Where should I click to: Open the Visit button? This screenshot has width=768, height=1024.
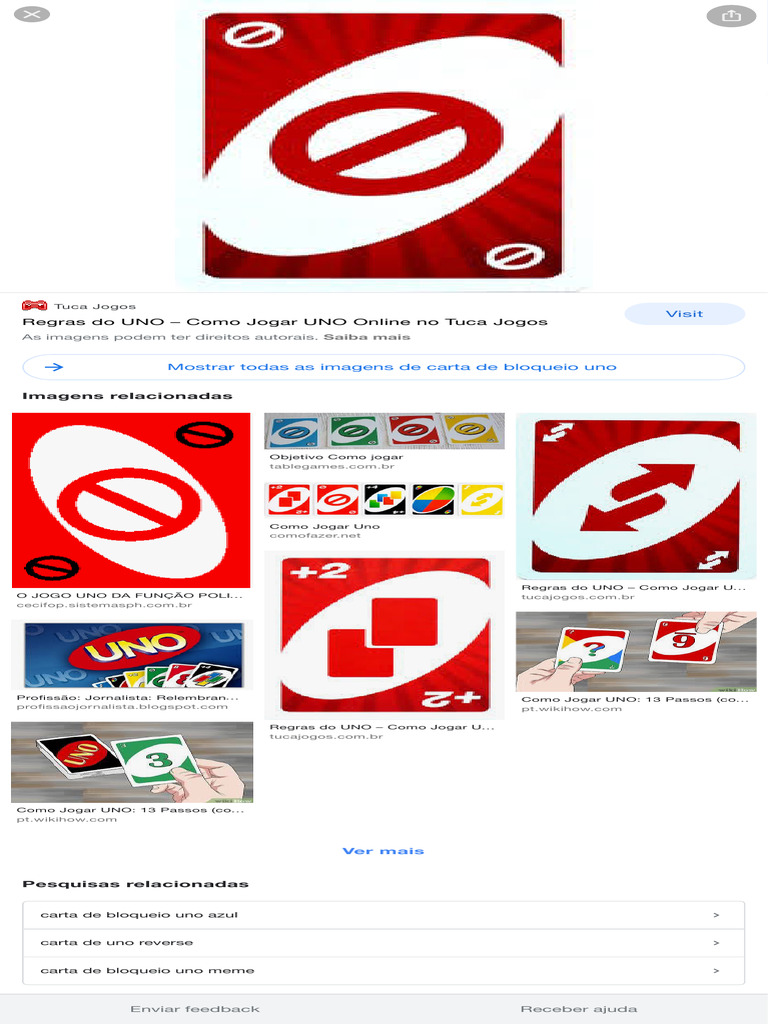[684, 314]
